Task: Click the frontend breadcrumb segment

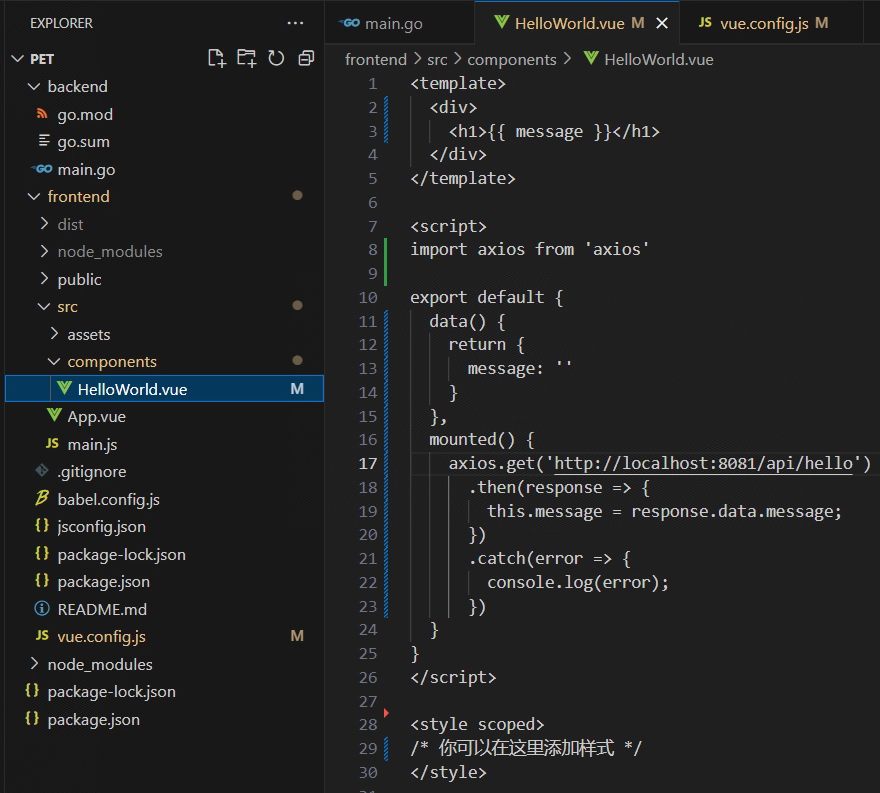Action: [375, 59]
